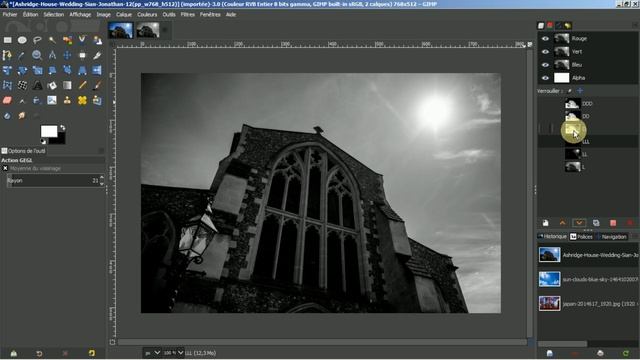This screenshot has width=640, height=360.
Task: Select the Clone stamp tool
Action: 67,100
